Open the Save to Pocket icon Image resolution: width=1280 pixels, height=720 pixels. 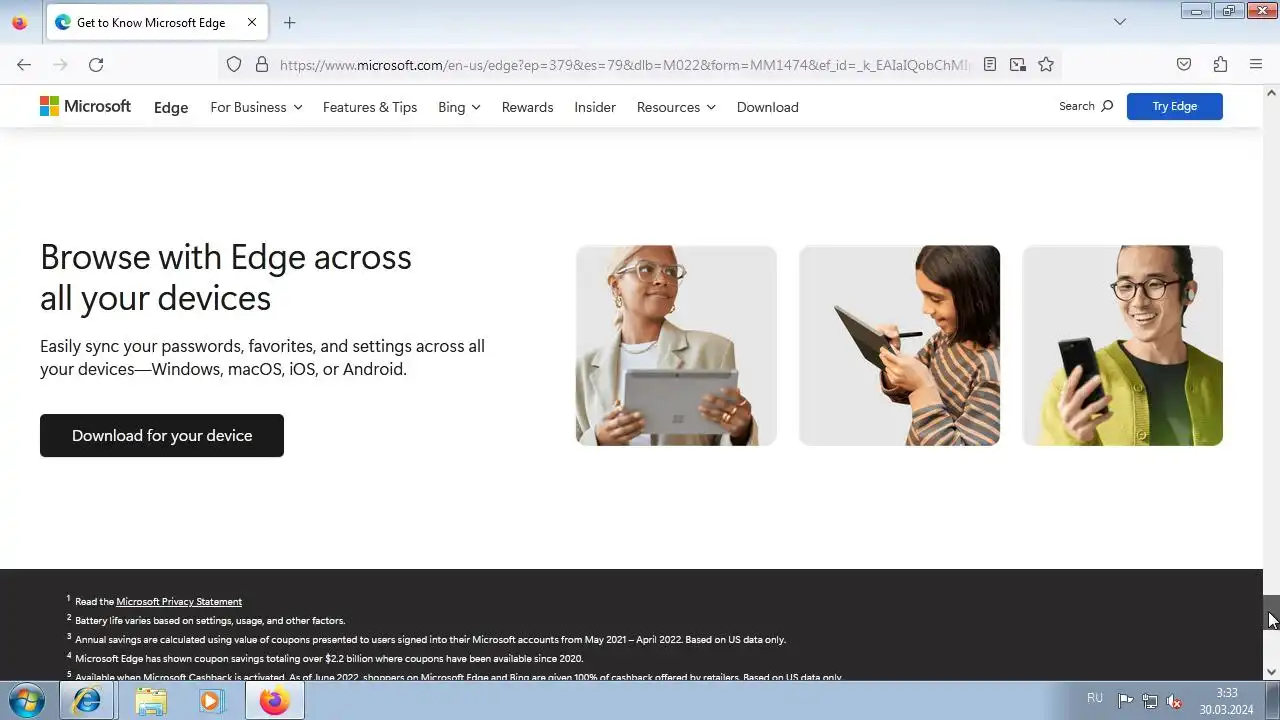[1184, 64]
